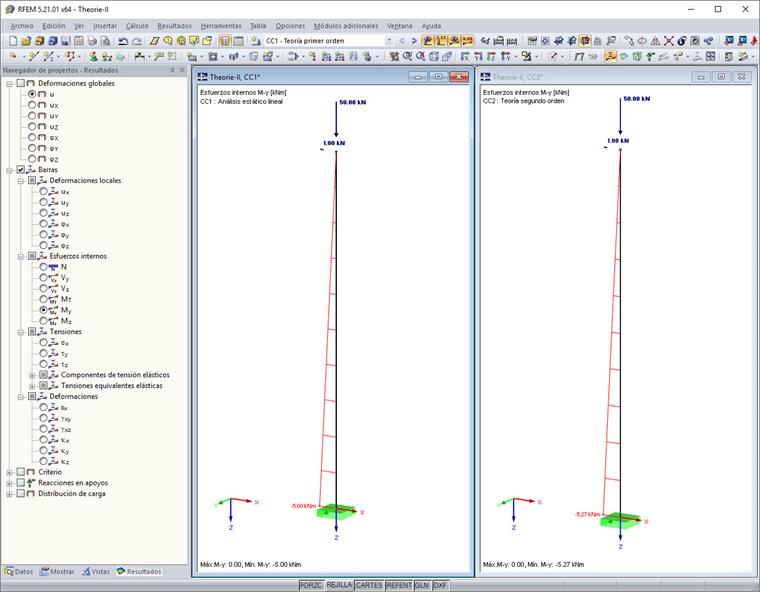Click the Redo arrow icon
This screenshot has width=760, height=592.
pos(137,41)
